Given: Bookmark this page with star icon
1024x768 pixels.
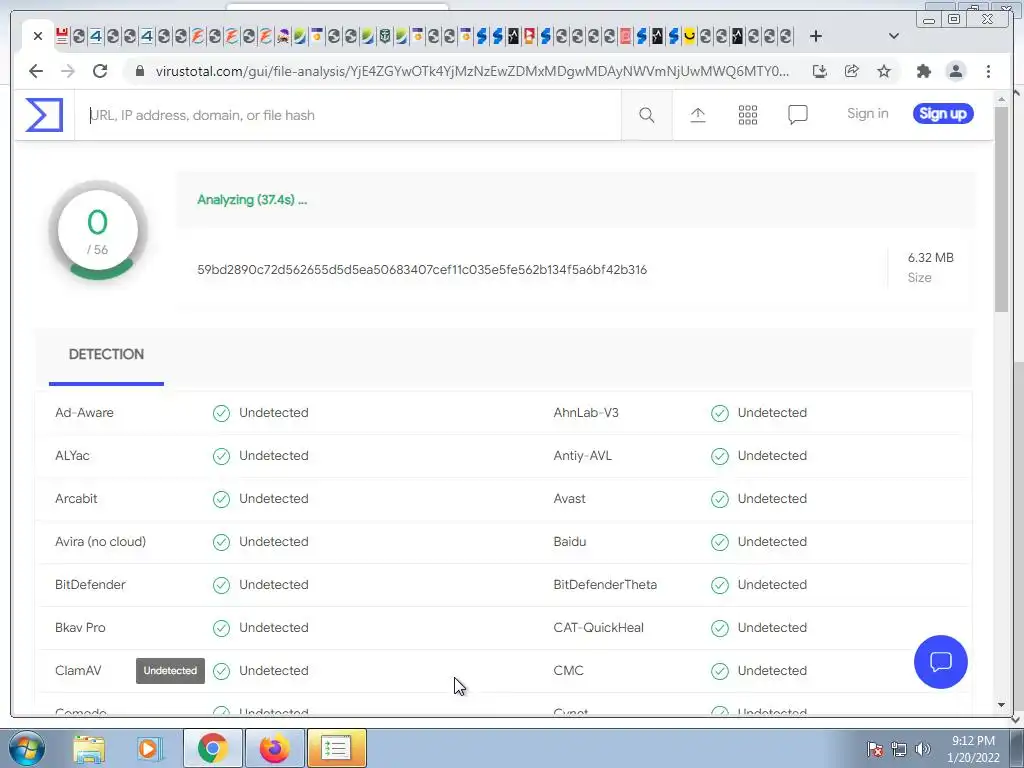Looking at the screenshot, I should pos(884,71).
